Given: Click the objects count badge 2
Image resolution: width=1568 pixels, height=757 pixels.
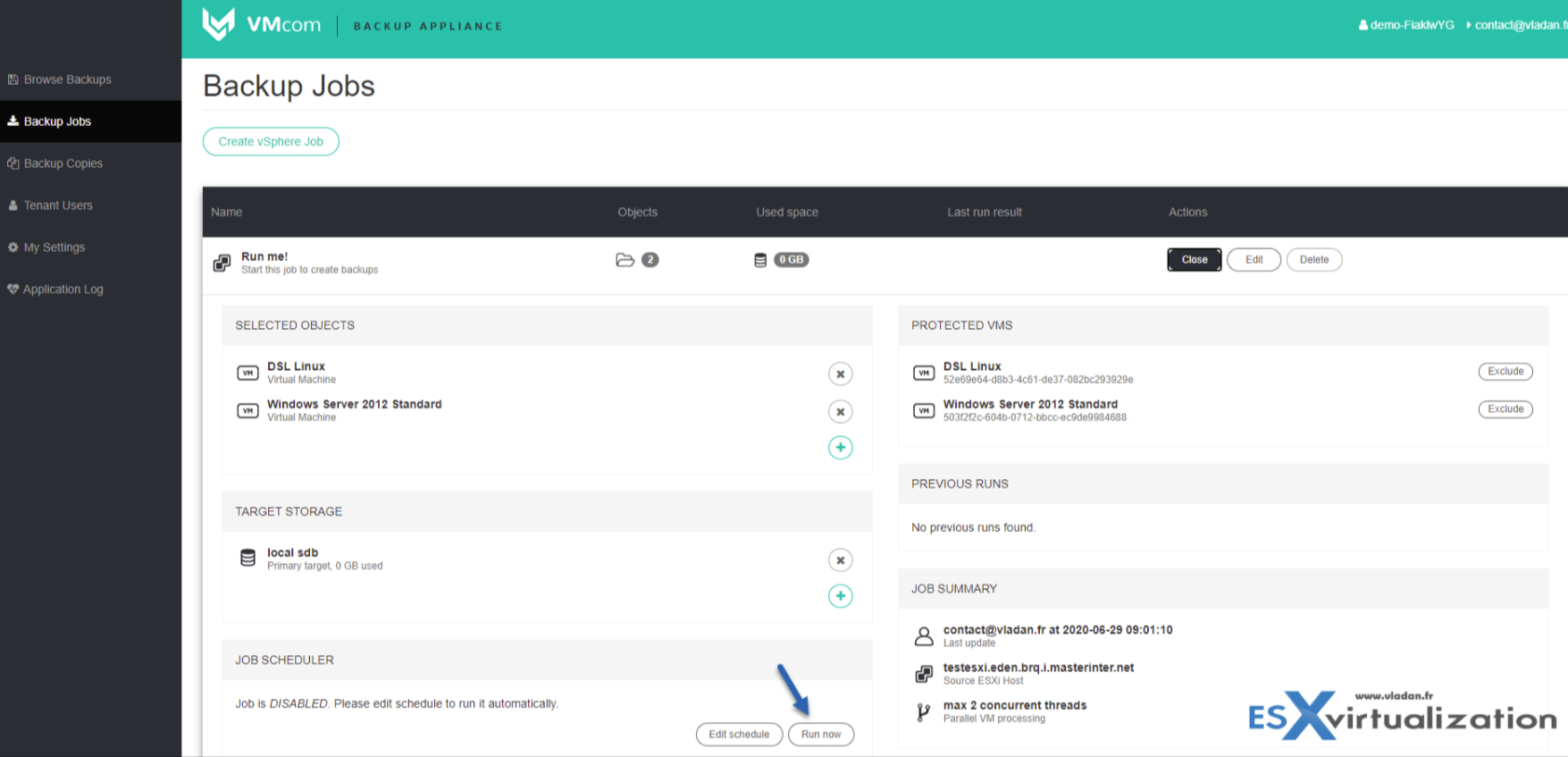Looking at the screenshot, I should click(x=650, y=260).
